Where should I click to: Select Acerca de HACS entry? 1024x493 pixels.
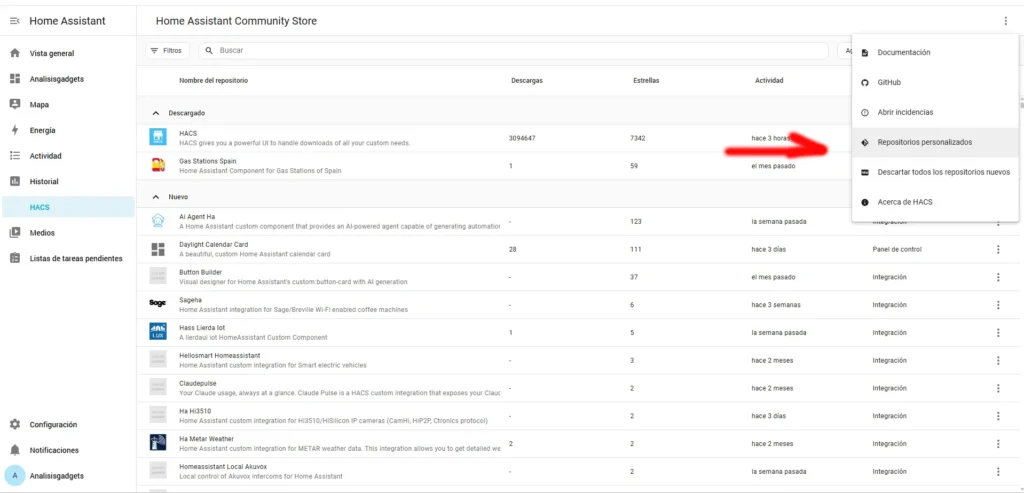pyautogui.click(x=935, y=202)
